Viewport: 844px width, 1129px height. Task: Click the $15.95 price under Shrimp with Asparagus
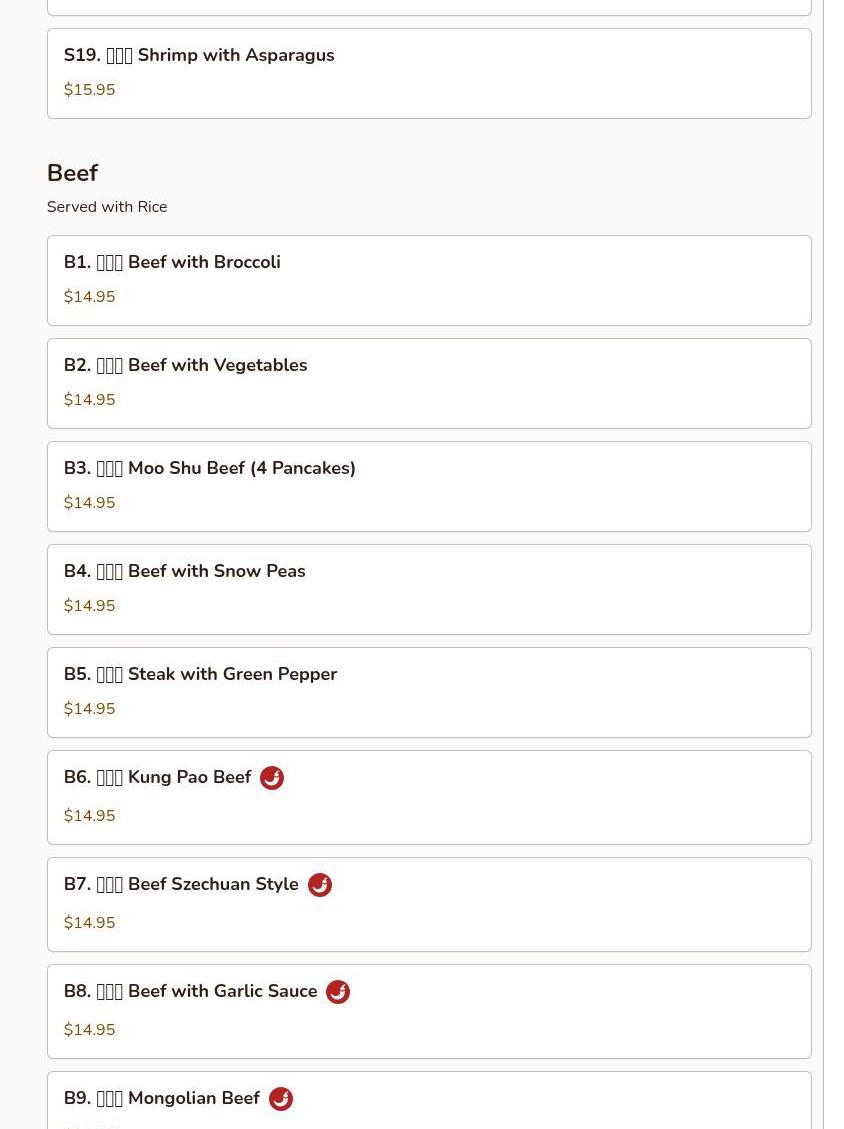(x=89, y=89)
